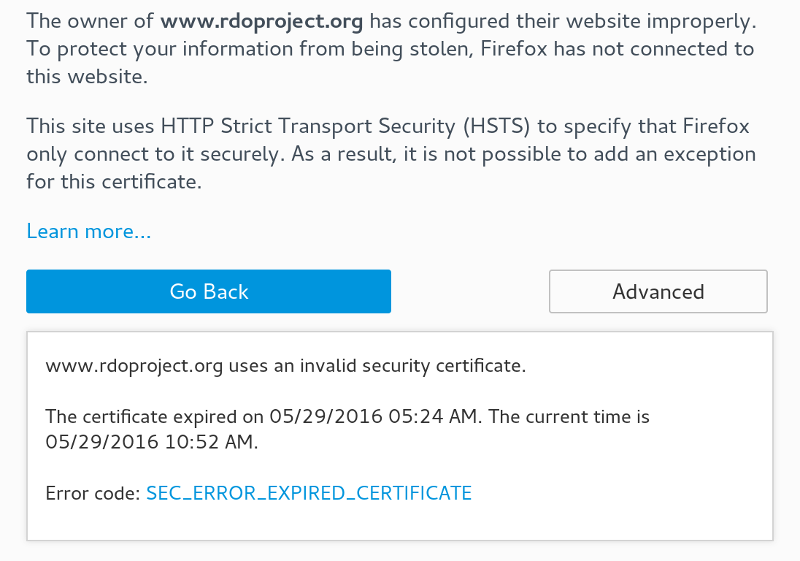Select the bold www.rdoproject.org domain name
Screen dimensions: 800x561
tap(261, 21)
